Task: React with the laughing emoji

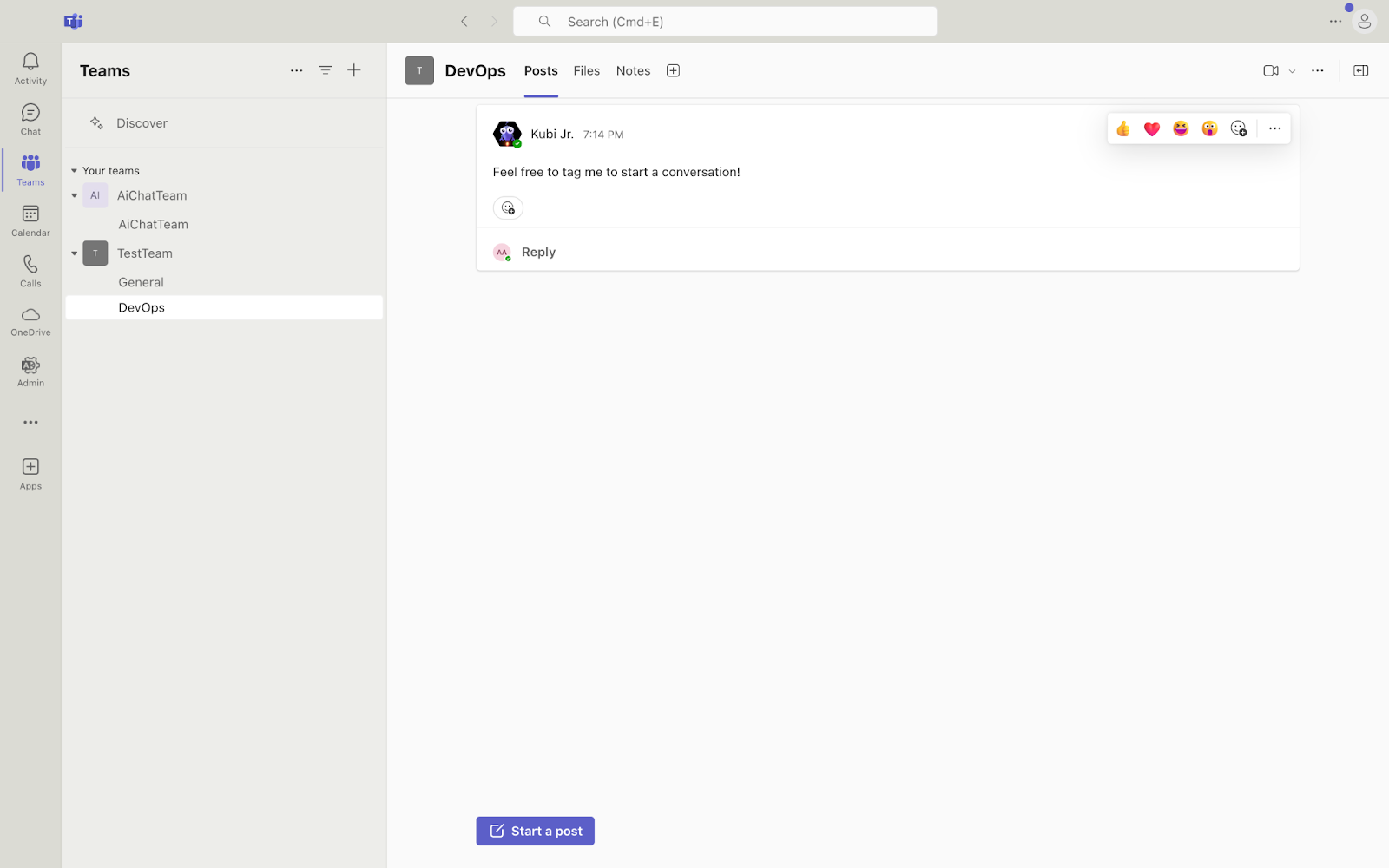Action: [1181, 128]
